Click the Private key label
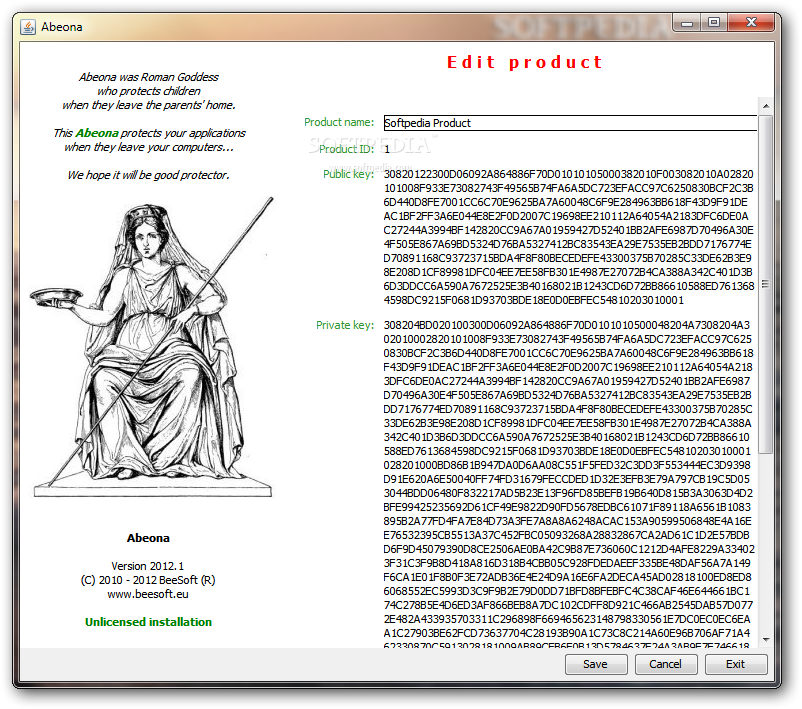This screenshot has width=802, height=709. coord(345,325)
